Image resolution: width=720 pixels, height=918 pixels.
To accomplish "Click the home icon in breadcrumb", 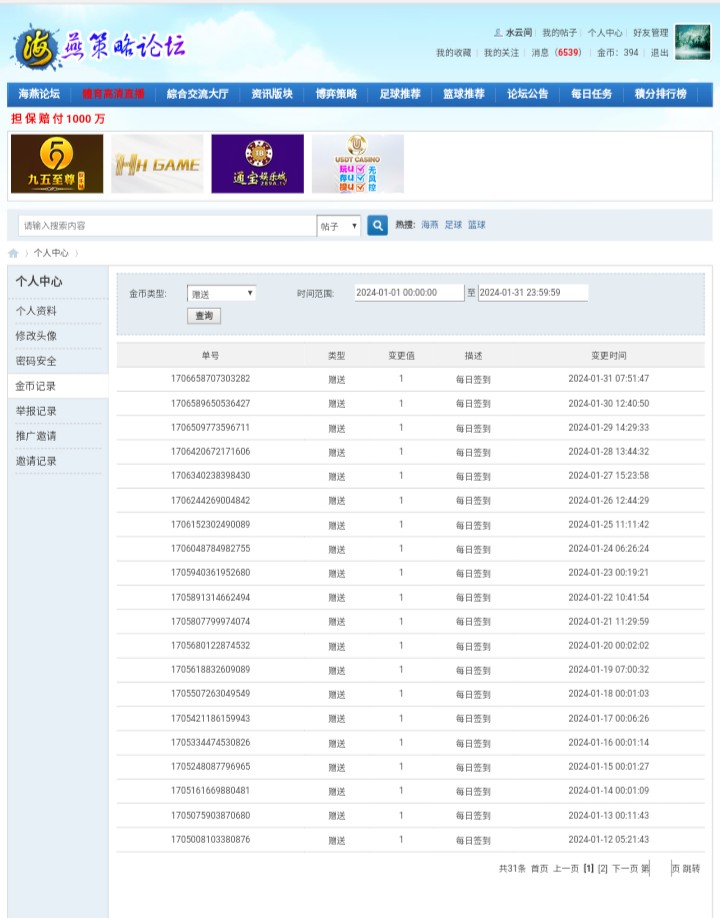I will pos(13,253).
